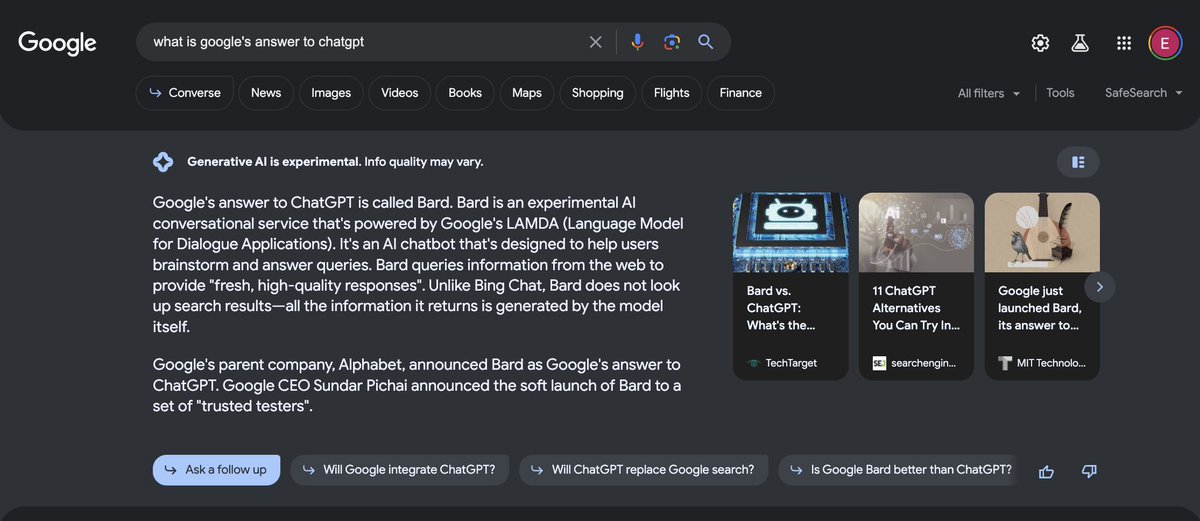The width and height of the screenshot is (1200, 521).
Task: Open Google Lens image search icon
Action: 672,42
